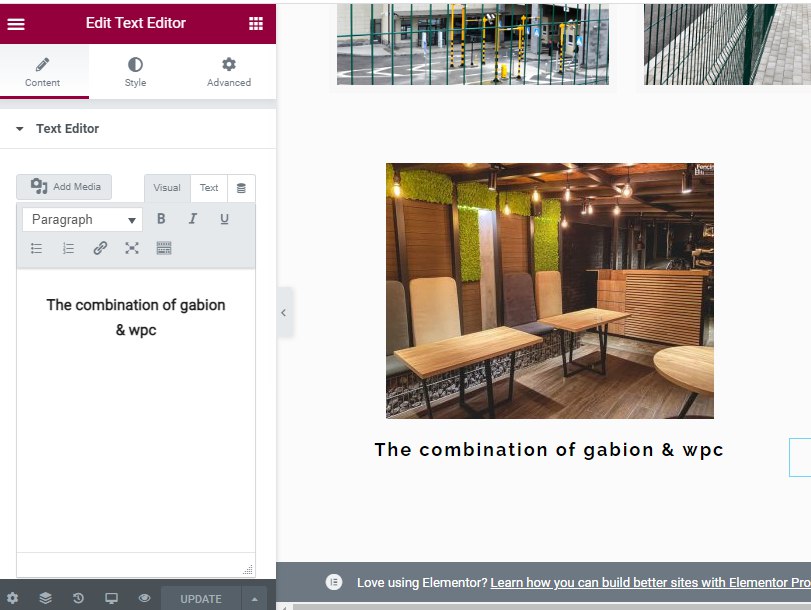The image size is (811, 610).
Task: Insert a bulleted list
Action: (36, 248)
